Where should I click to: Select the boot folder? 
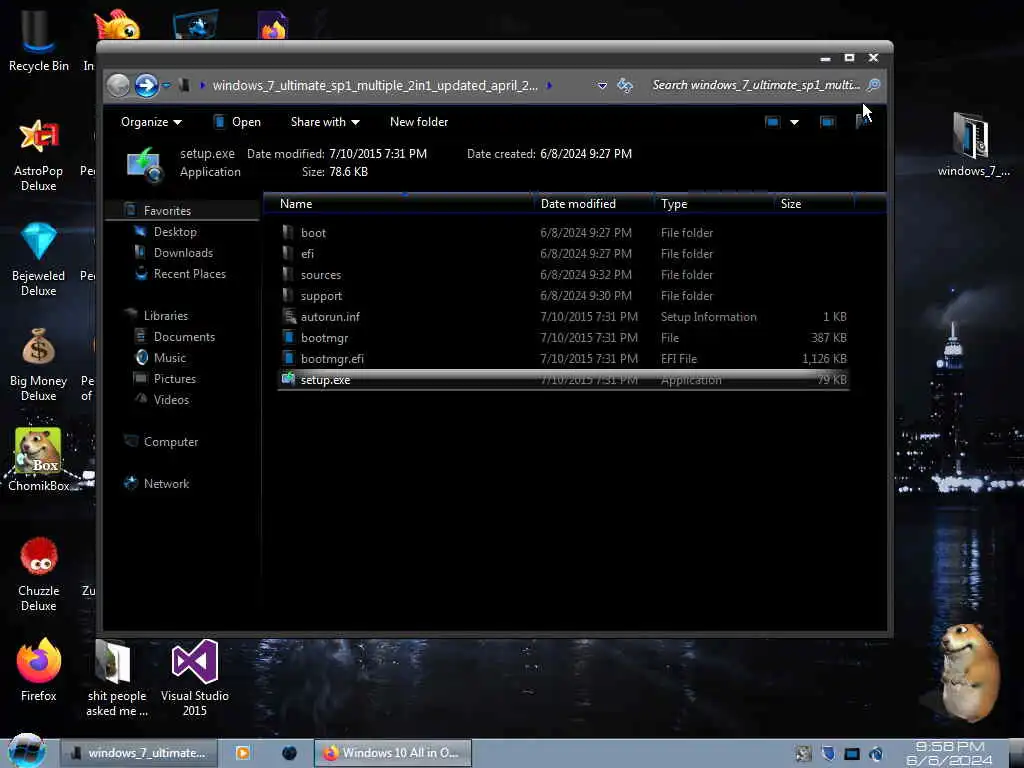[x=563, y=232]
